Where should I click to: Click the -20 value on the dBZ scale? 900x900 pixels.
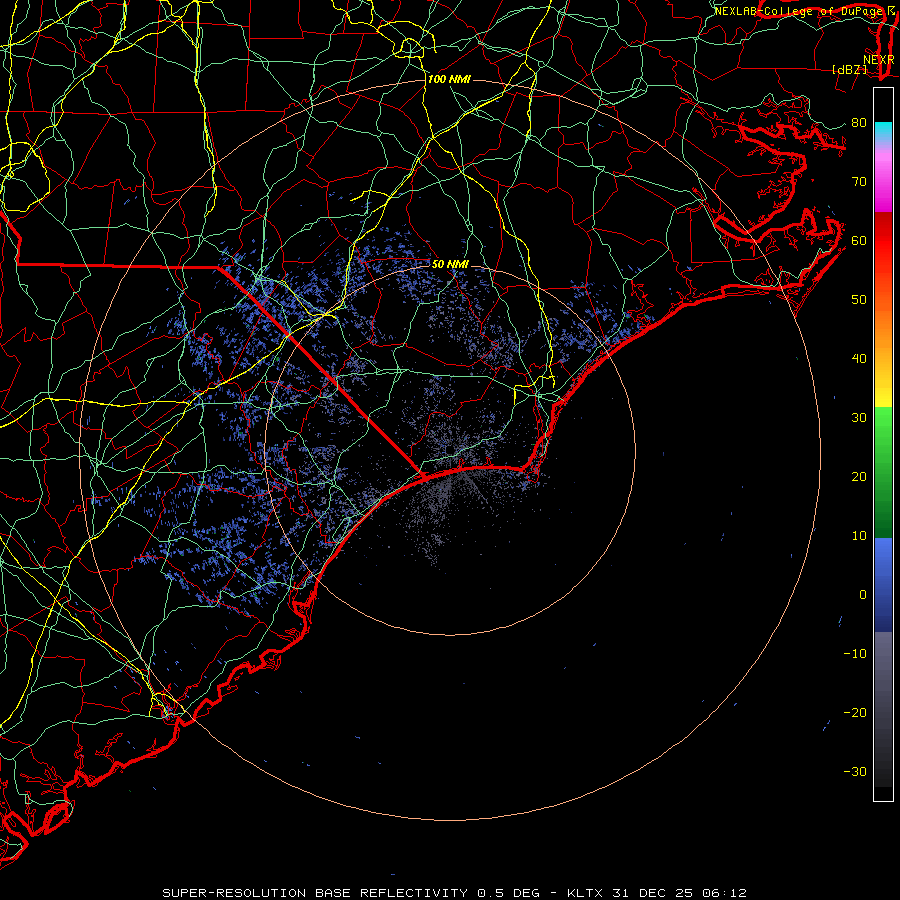(x=855, y=712)
